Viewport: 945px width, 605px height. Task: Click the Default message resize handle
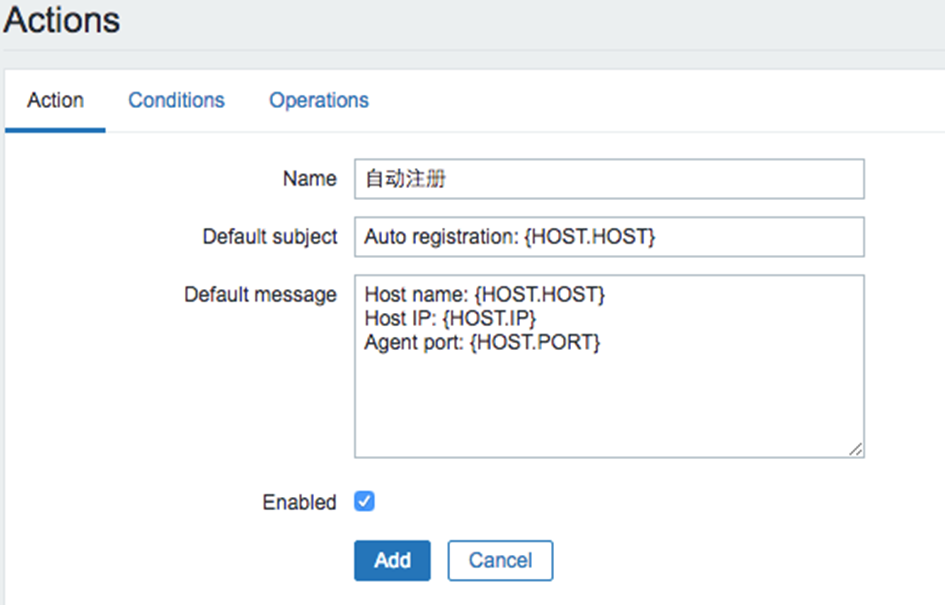[856, 449]
